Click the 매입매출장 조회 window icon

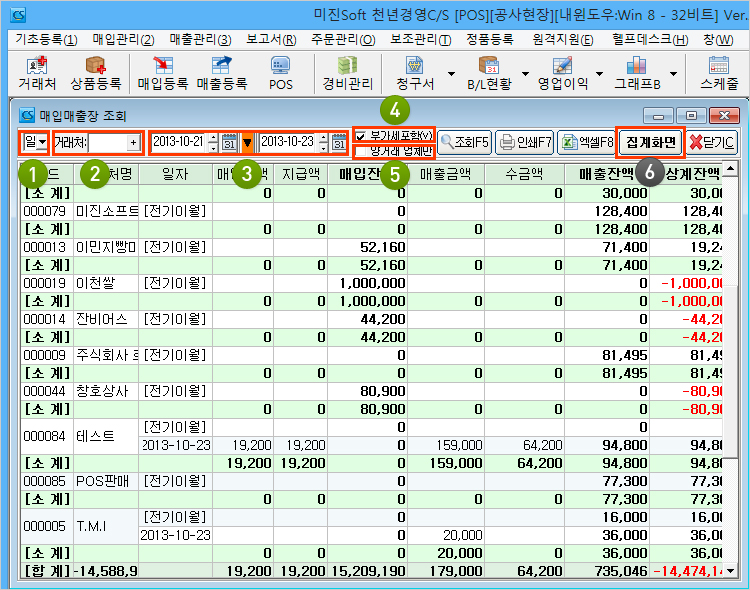pos(27,115)
